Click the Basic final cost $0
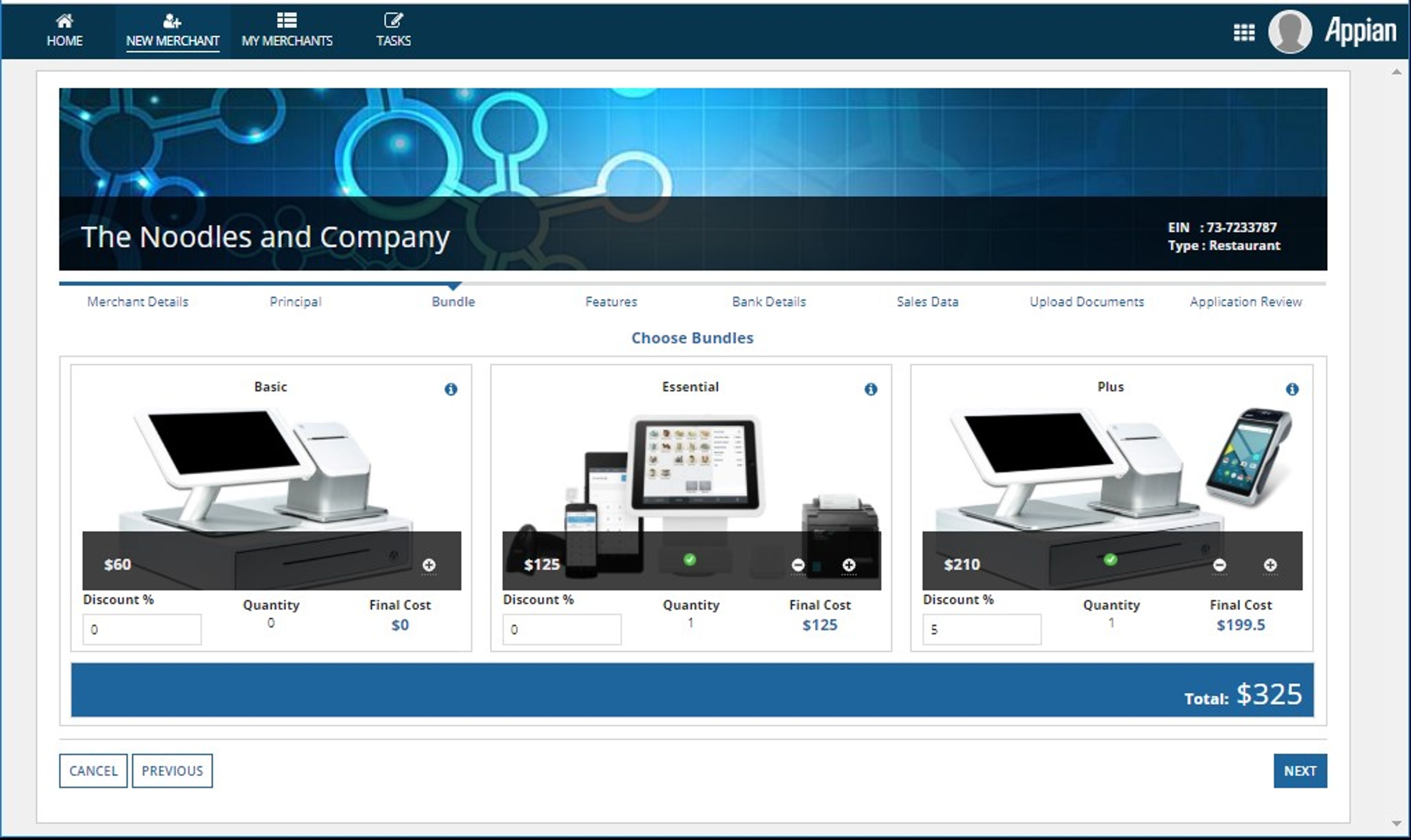This screenshot has width=1411, height=840. tap(400, 625)
